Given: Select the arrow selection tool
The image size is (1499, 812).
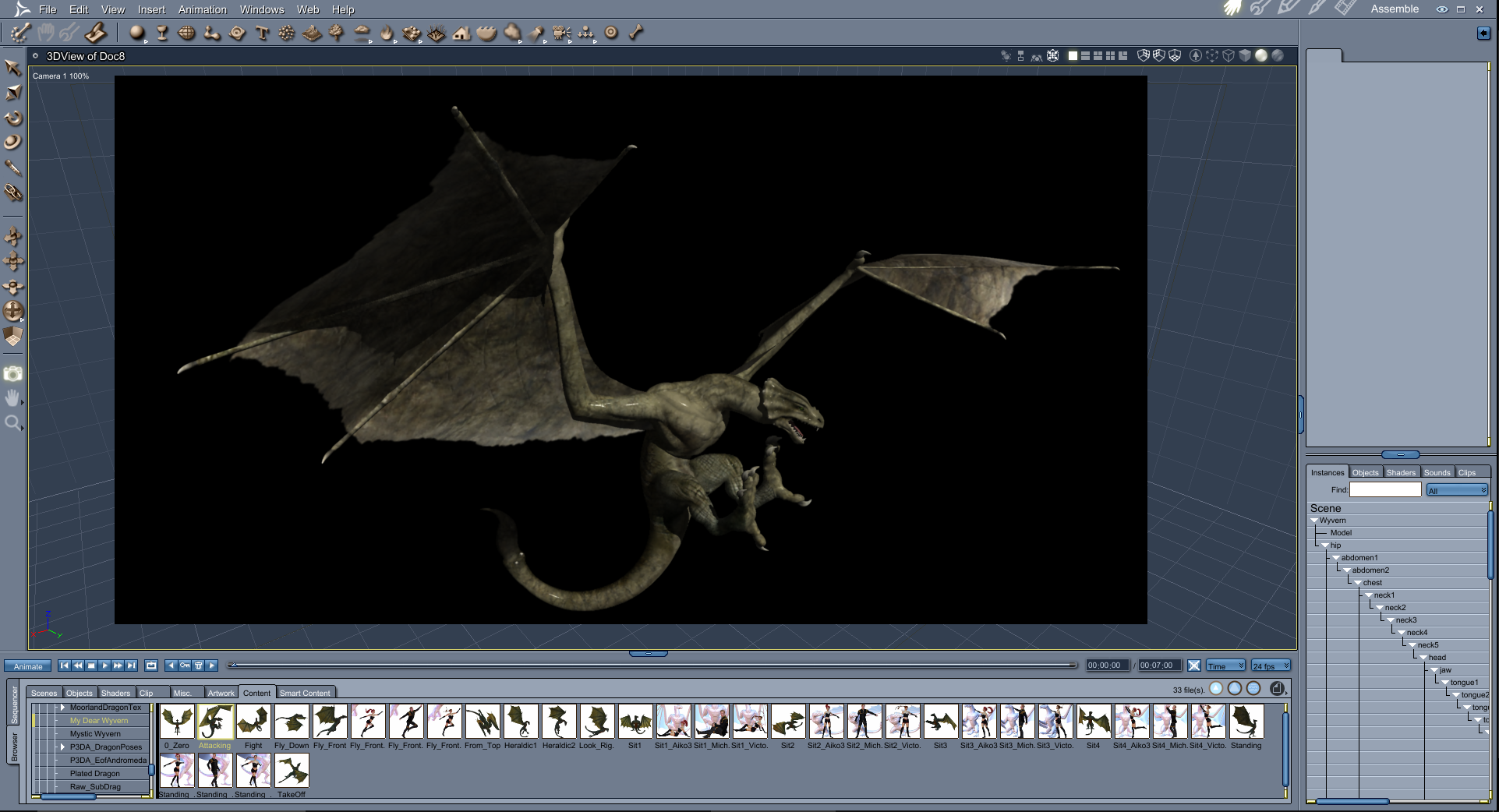Looking at the screenshot, I should point(12,68).
